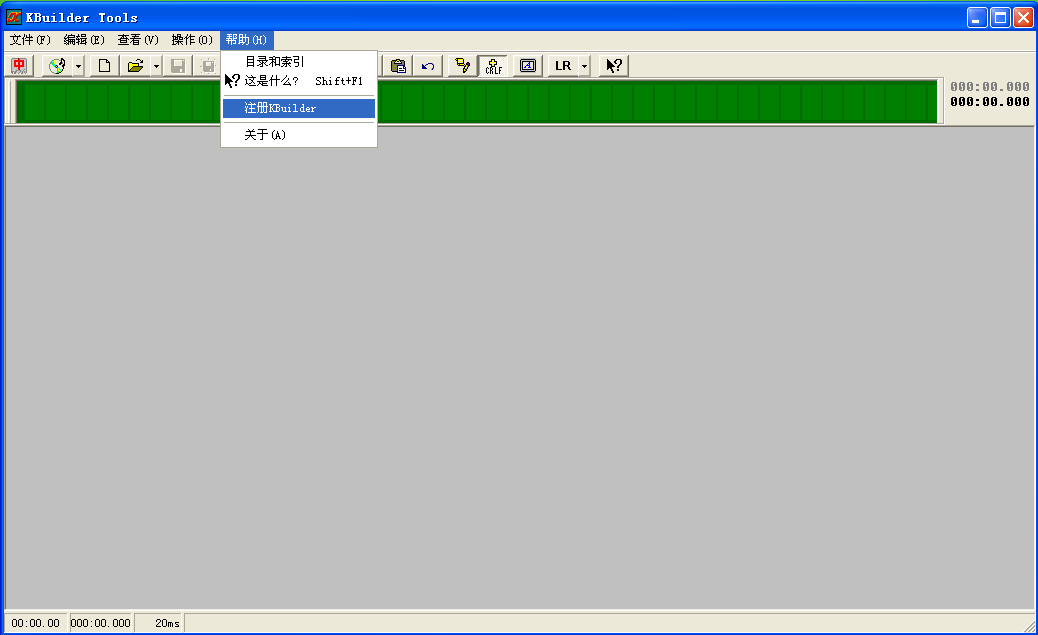Click the 20ms status bar field
This screenshot has width=1038, height=635.
pos(158,623)
